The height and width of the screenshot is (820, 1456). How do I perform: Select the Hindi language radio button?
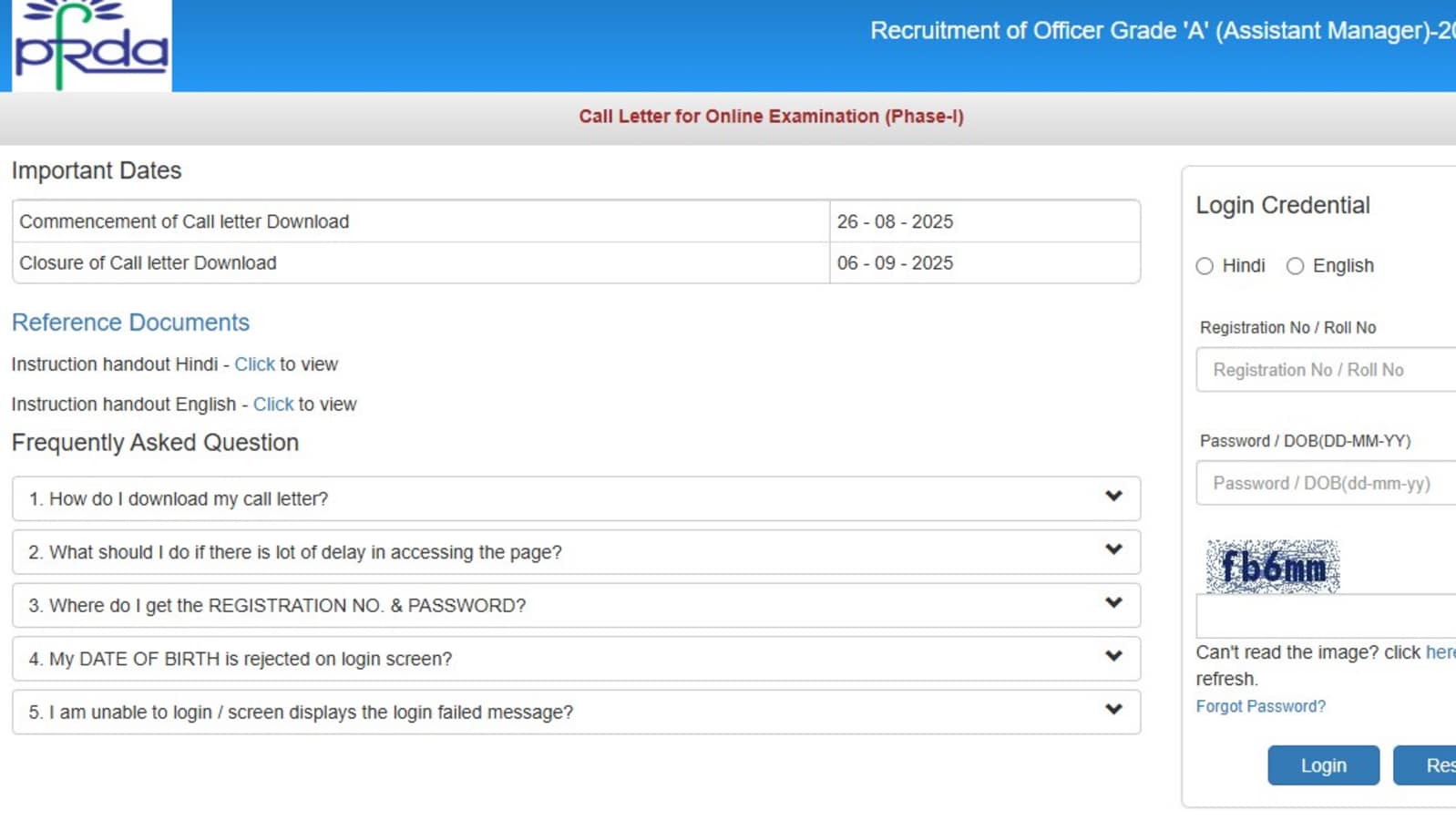[1205, 266]
